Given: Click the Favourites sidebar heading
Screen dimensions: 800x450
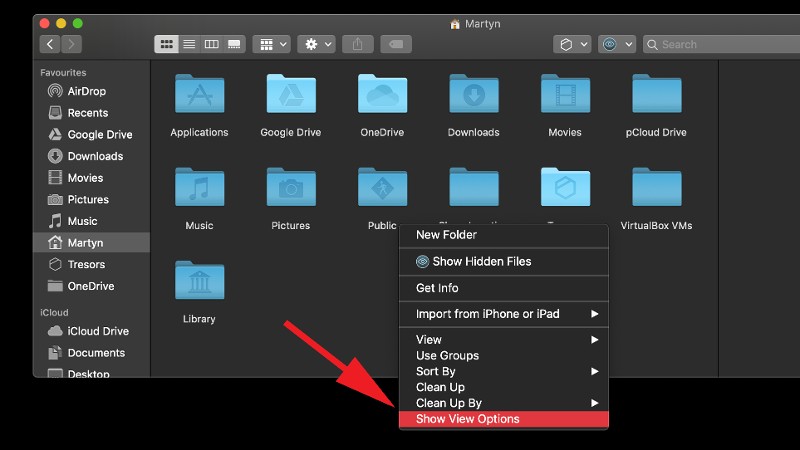Looking at the screenshot, I should (63, 72).
